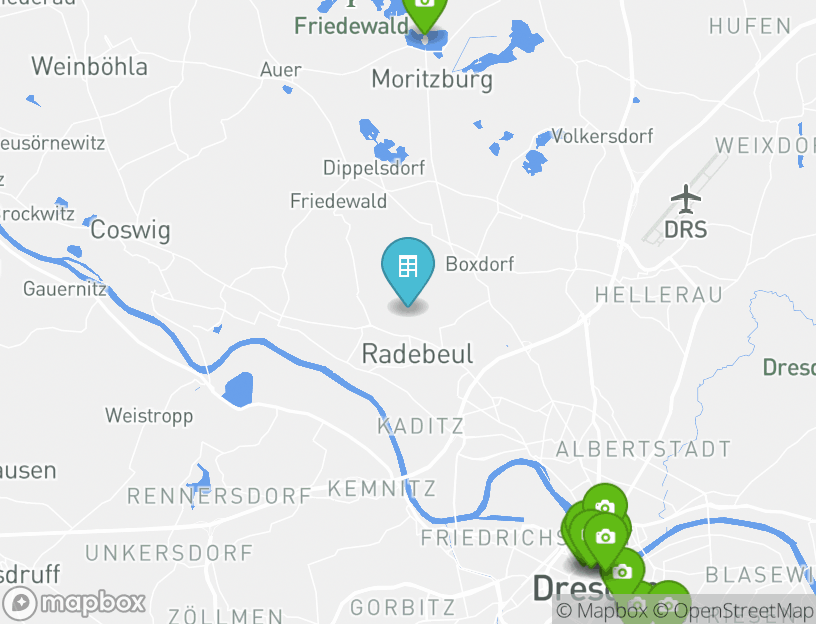
Task: Open the Mapbox logo in the corner
Action: [x=73, y=604]
